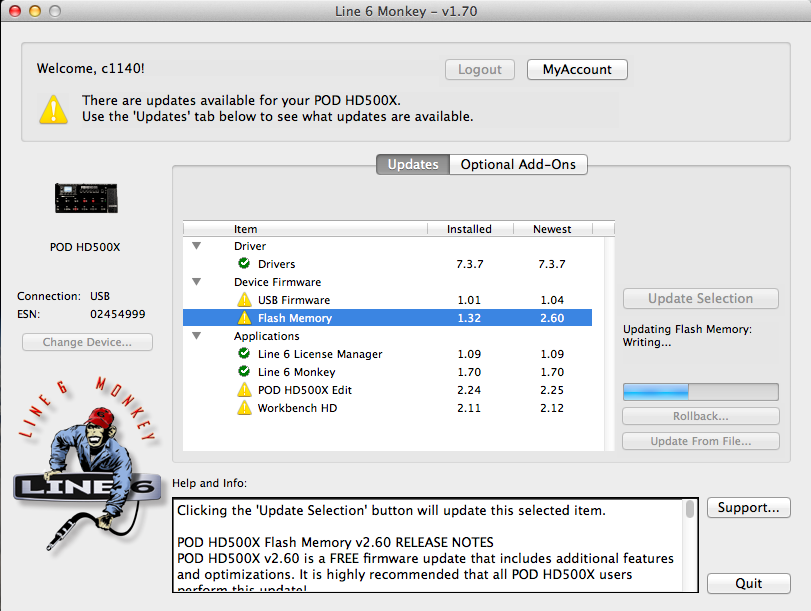Click the 'Welcome, c1140!' greeting text
The width and height of the screenshot is (811, 611).
(x=91, y=68)
